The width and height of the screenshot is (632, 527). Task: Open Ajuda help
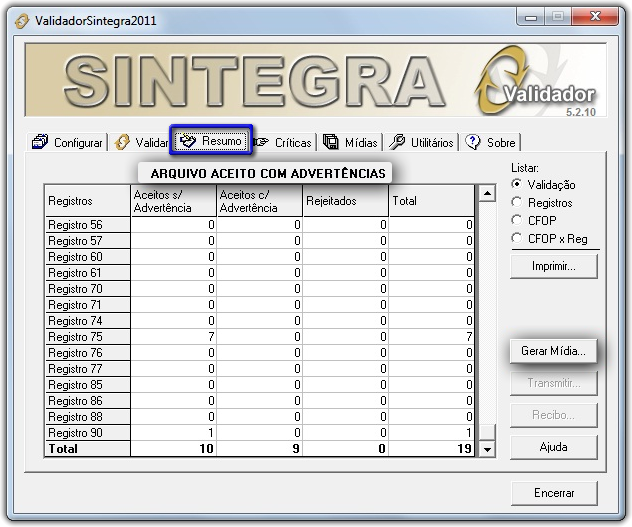[553, 447]
